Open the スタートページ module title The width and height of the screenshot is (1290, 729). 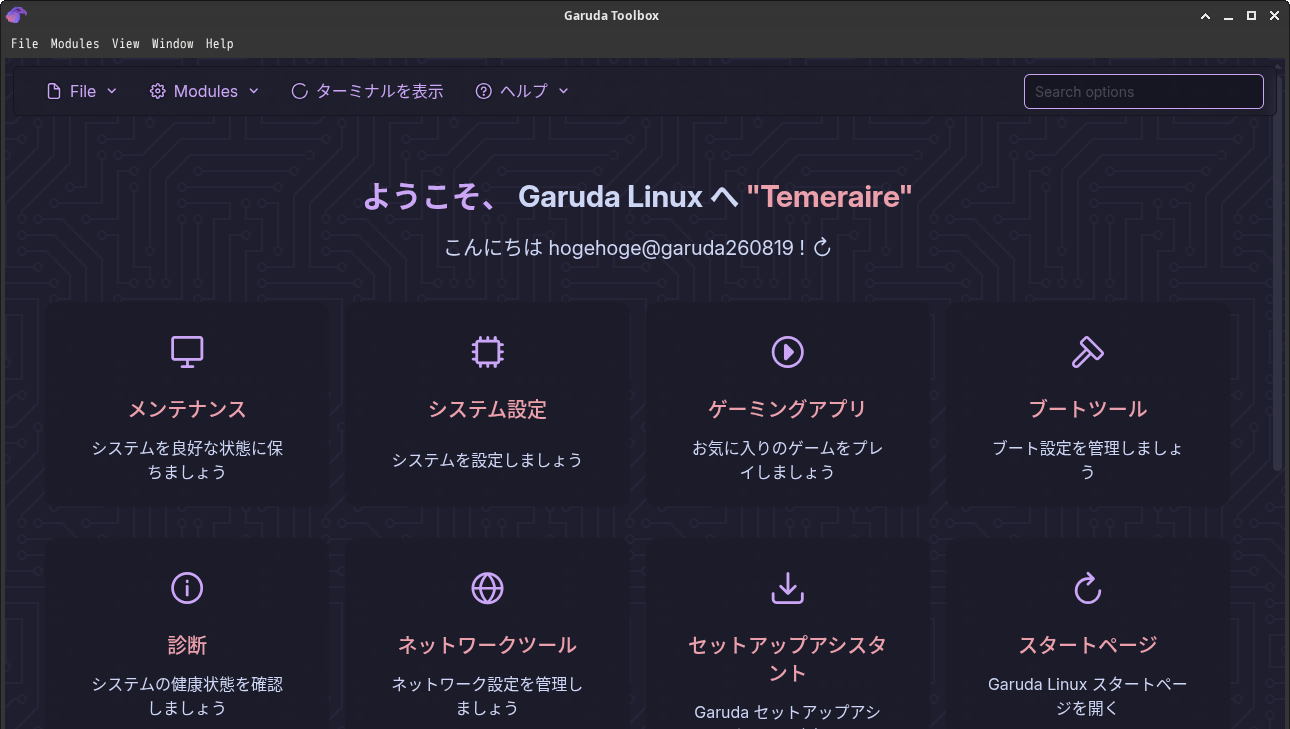click(1087, 645)
